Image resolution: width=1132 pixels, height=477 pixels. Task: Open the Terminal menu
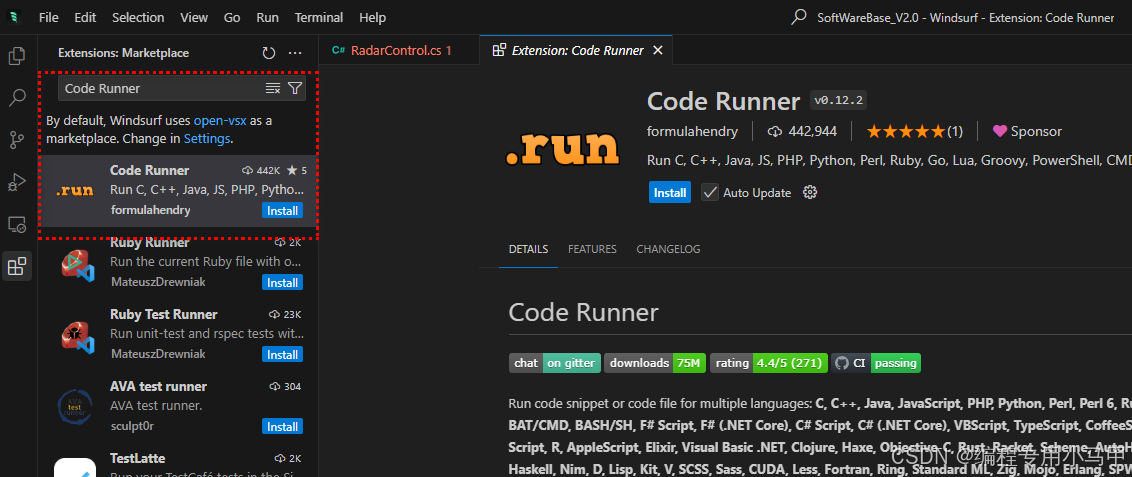point(319,17)
